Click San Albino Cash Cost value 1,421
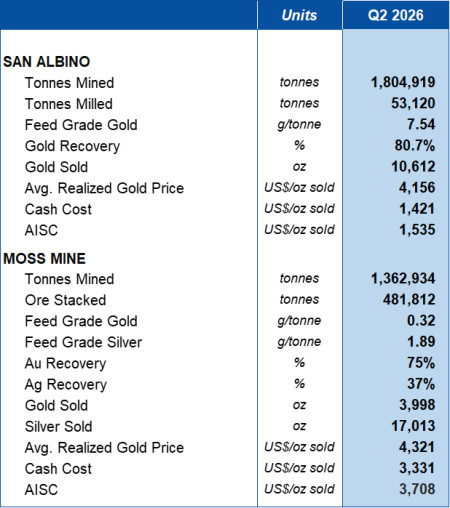 coord(417,209)
